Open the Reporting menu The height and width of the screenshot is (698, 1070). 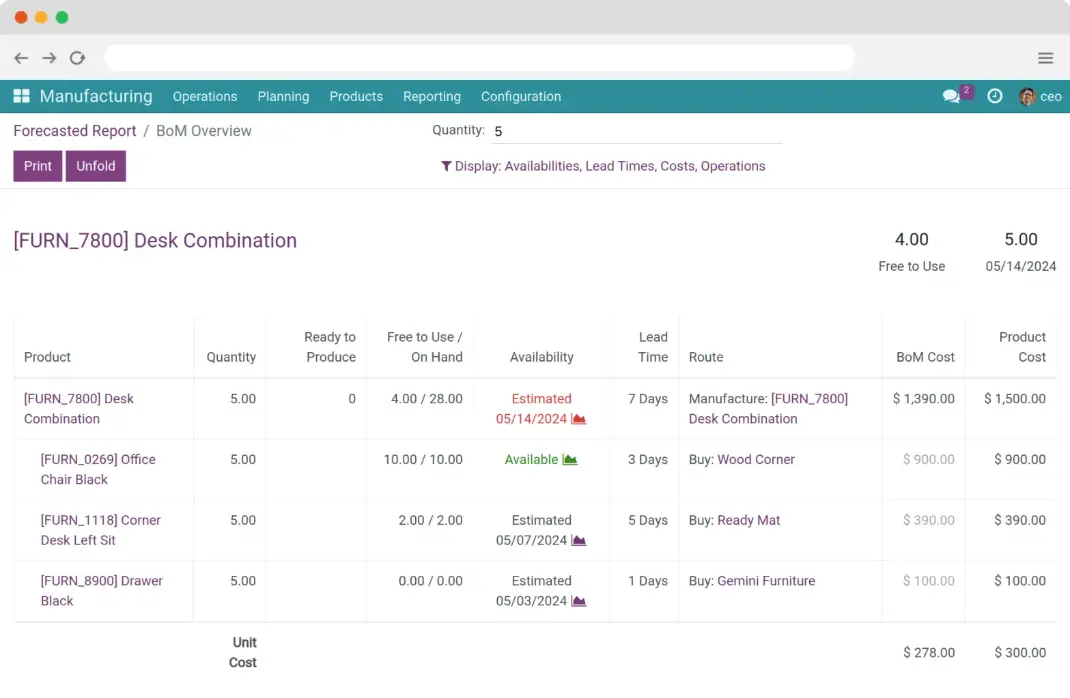point(431,96)
